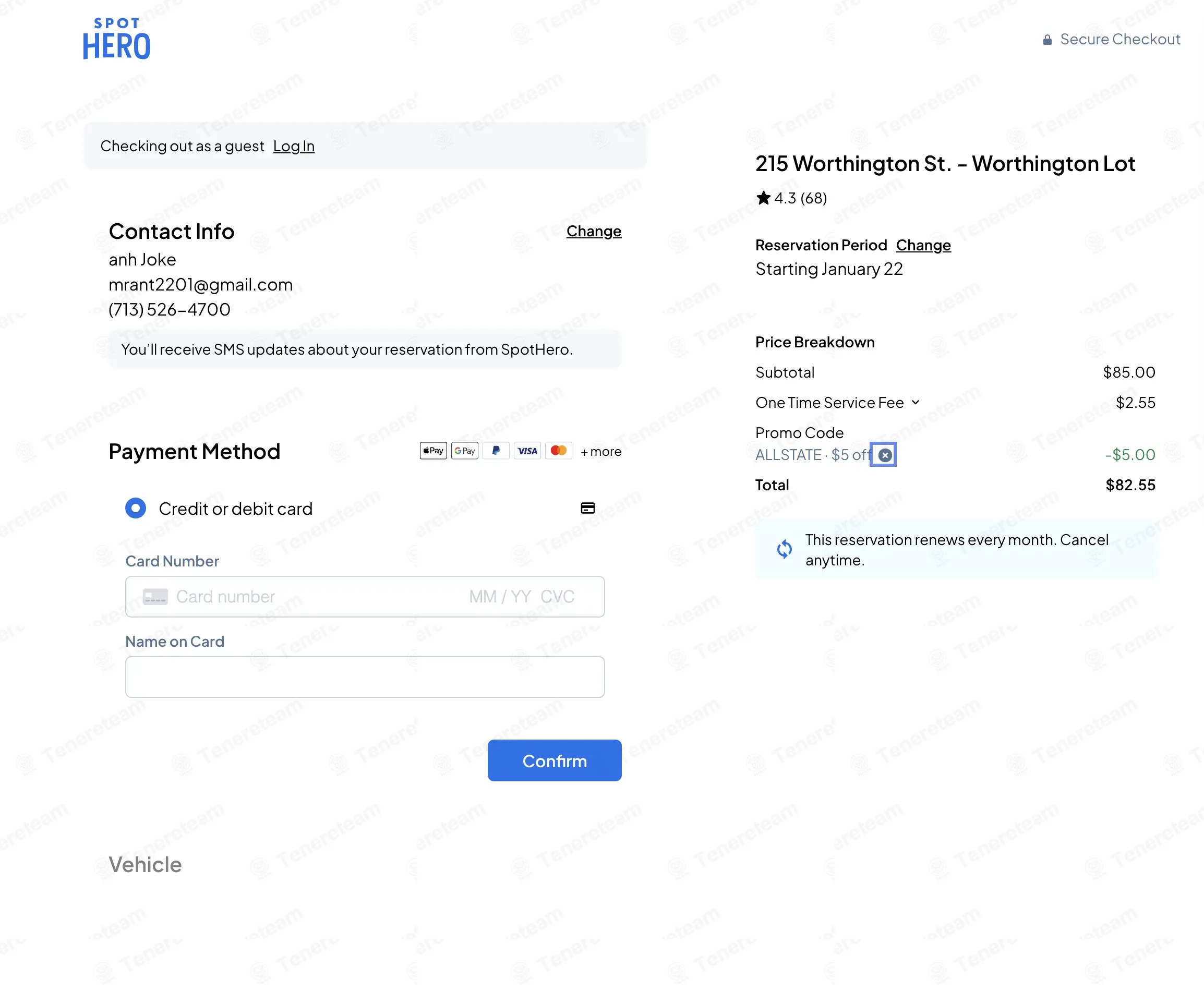Click the credit card icon beside payment option
This screenshot has width=1204, height=991.
coord(587,508)
